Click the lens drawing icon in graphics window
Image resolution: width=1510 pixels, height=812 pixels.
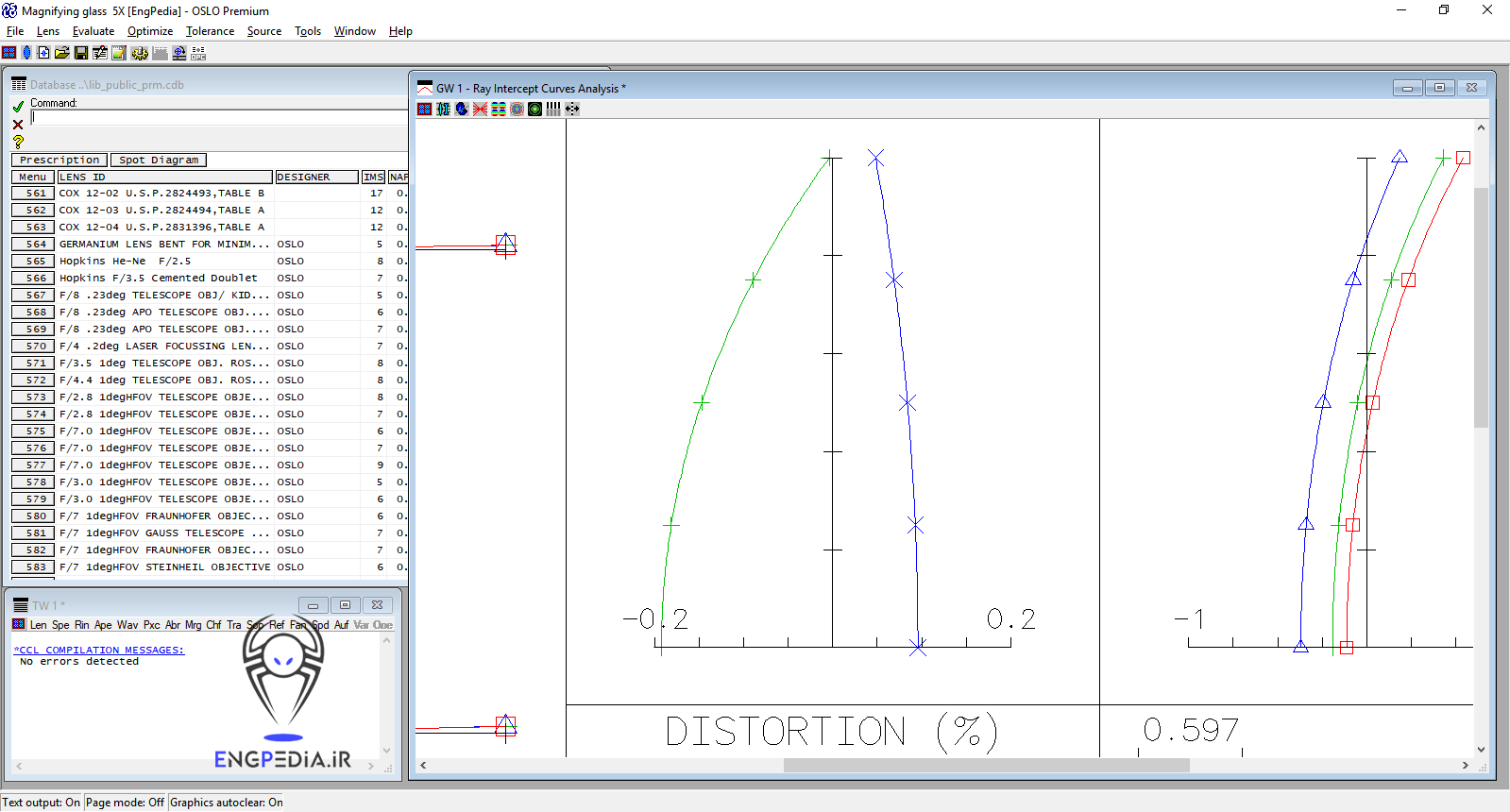(443, 110)
